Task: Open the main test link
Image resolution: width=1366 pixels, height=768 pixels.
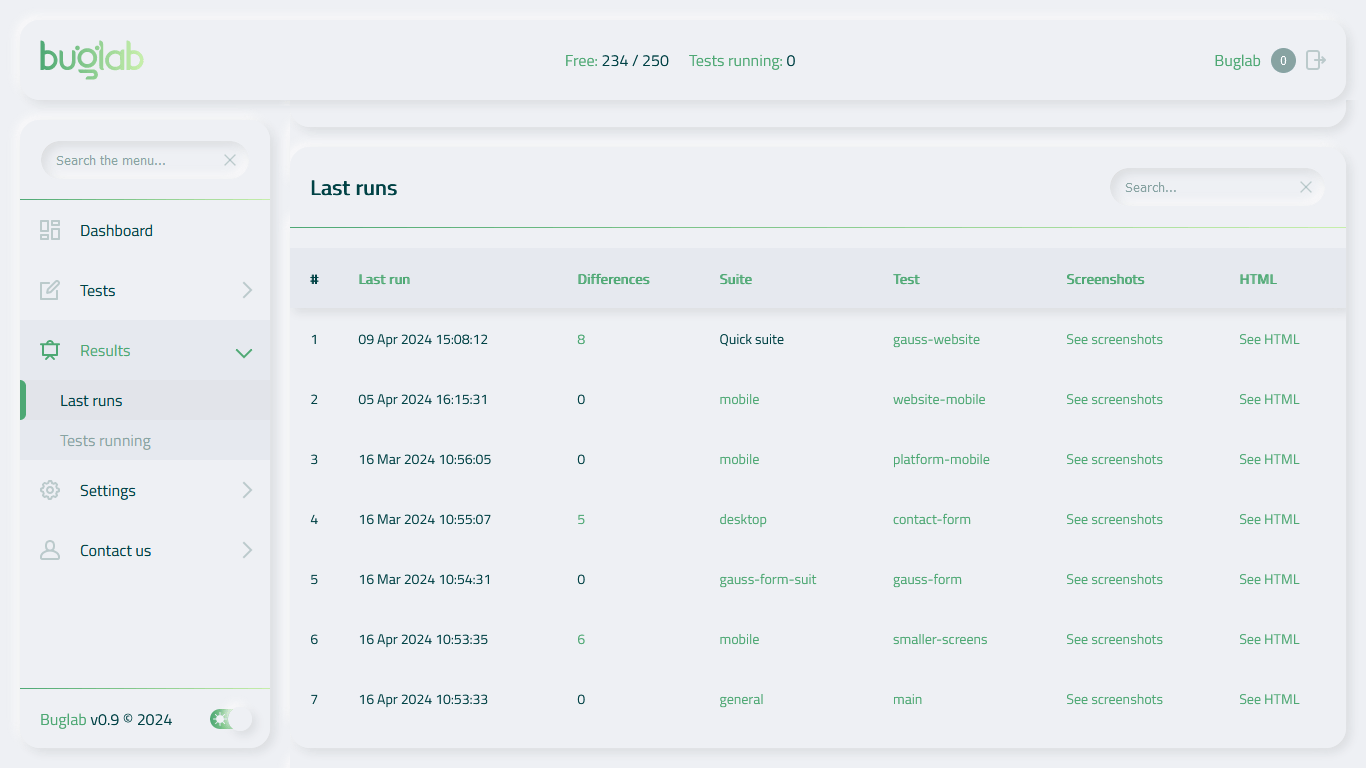Action: coord(907,699)
